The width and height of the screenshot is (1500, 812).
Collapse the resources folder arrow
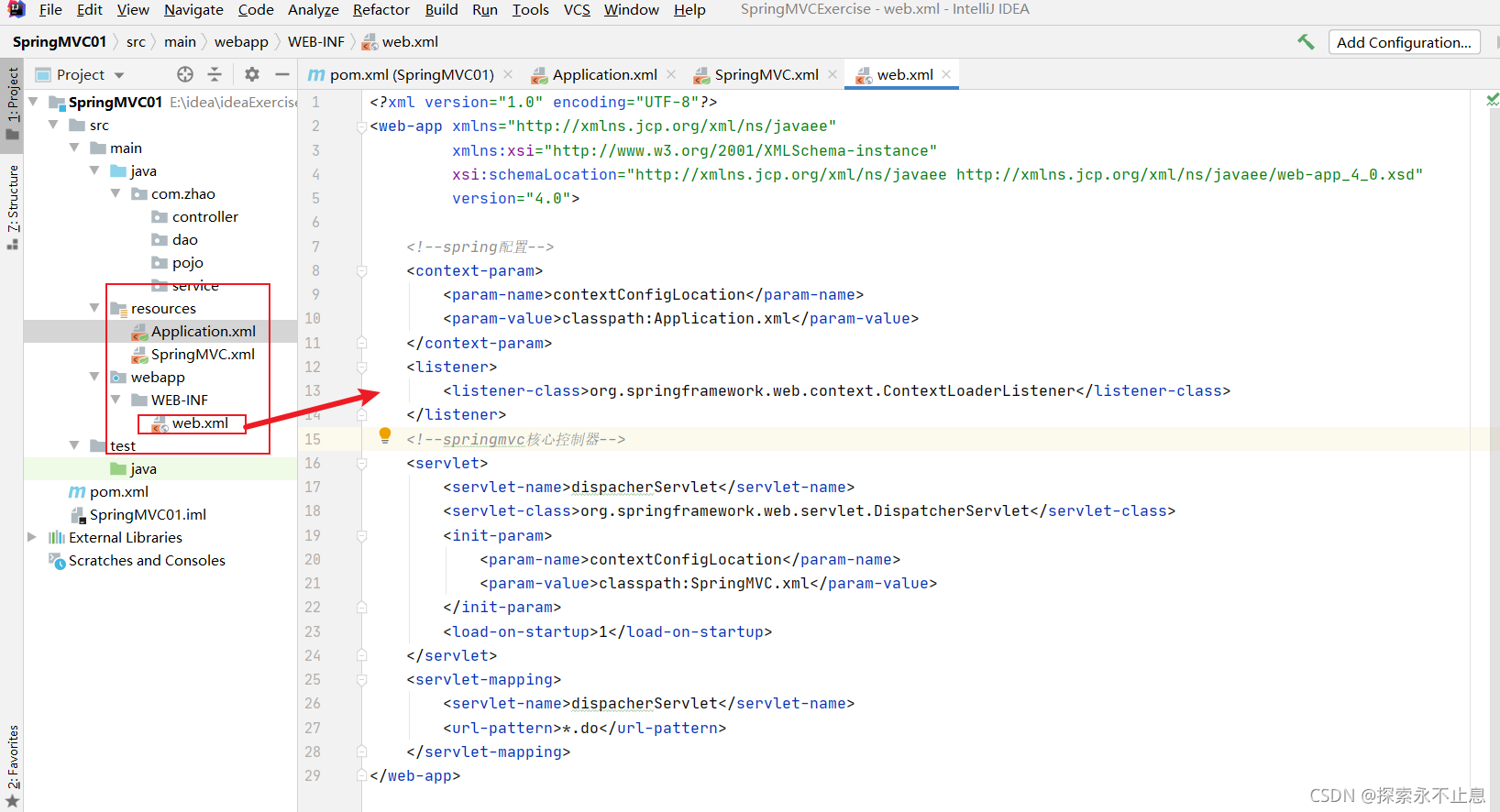tap(94, 308)
